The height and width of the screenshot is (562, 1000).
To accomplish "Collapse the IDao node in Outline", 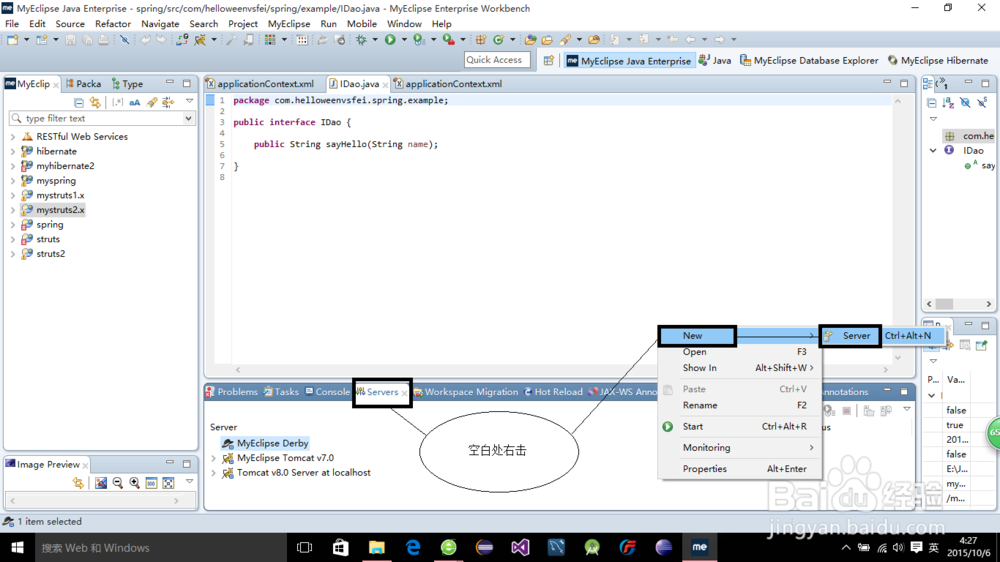I will (933, 151).
